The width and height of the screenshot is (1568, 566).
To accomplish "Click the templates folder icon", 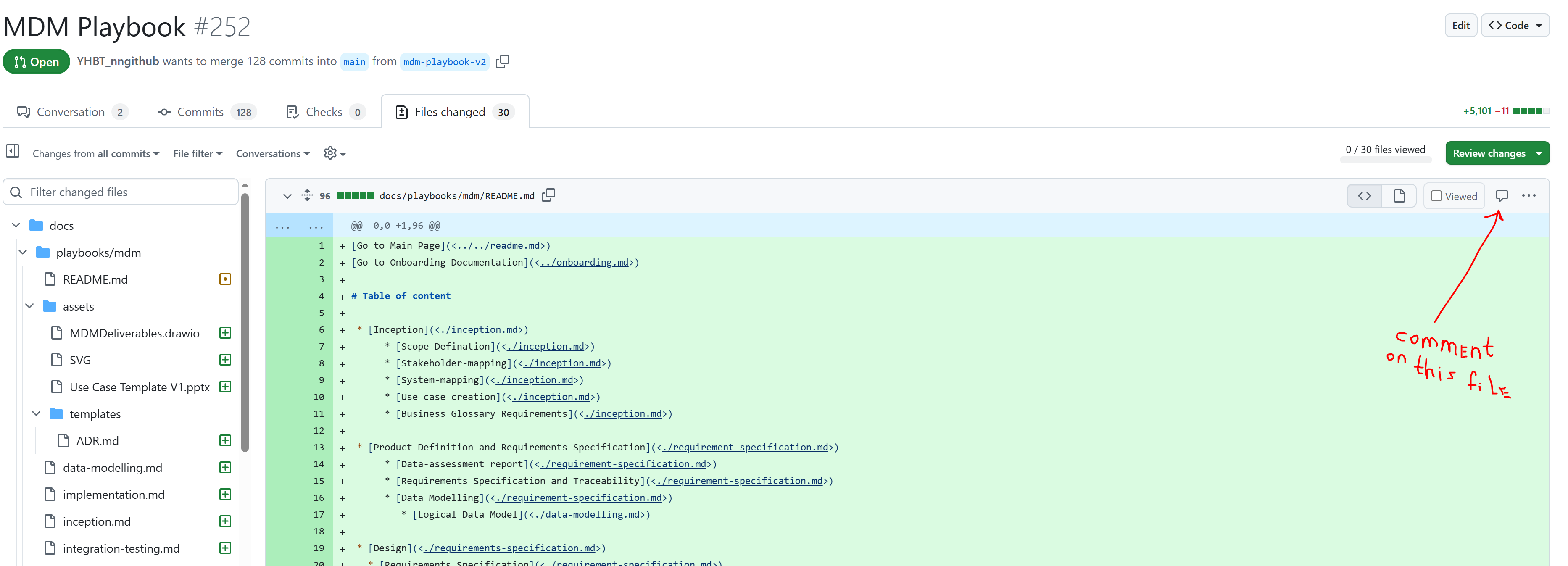I will [57, 414].
